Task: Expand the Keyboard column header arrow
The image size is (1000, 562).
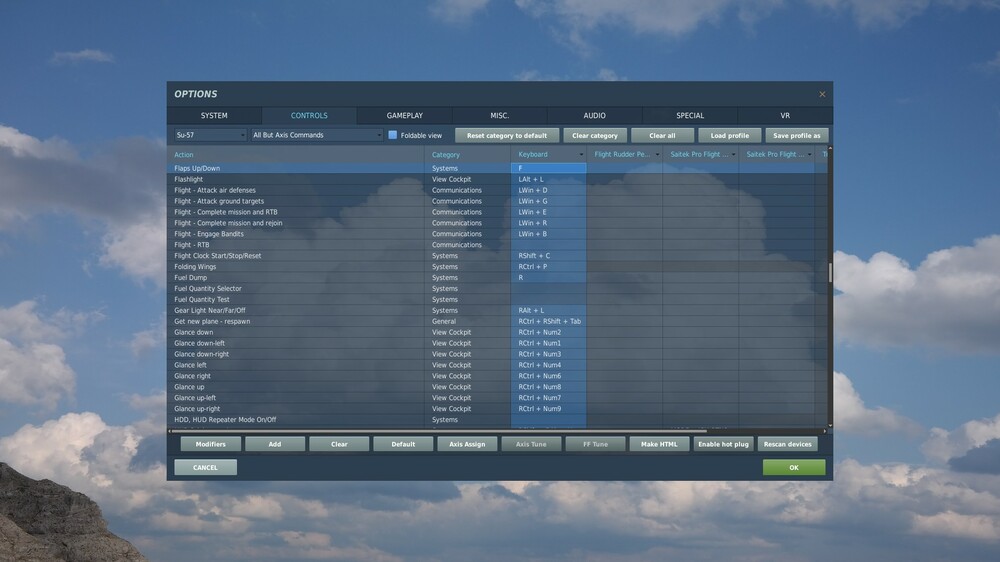Action: tap(581, 154)
